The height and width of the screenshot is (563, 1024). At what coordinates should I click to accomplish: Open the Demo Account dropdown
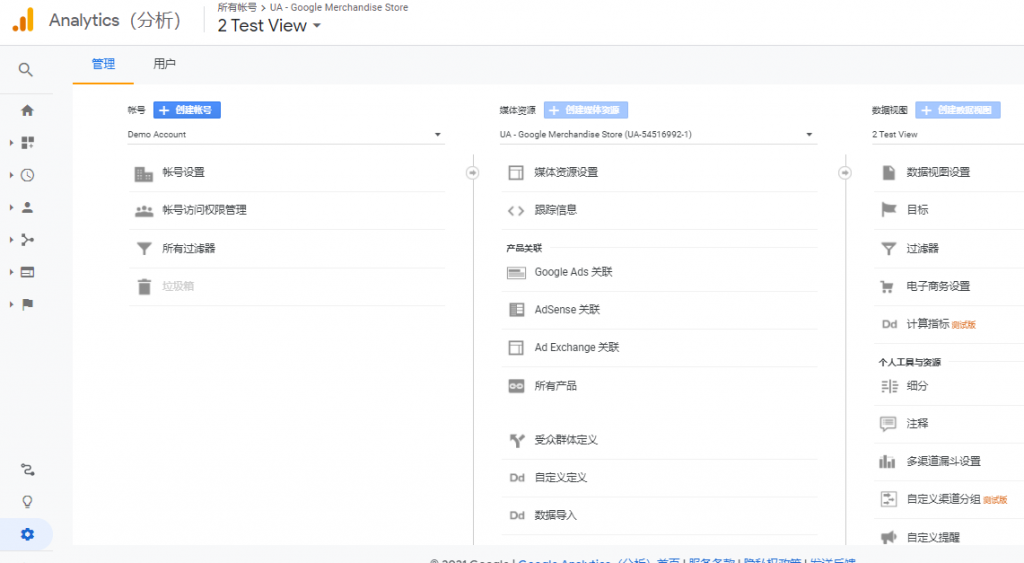(286, 135)
